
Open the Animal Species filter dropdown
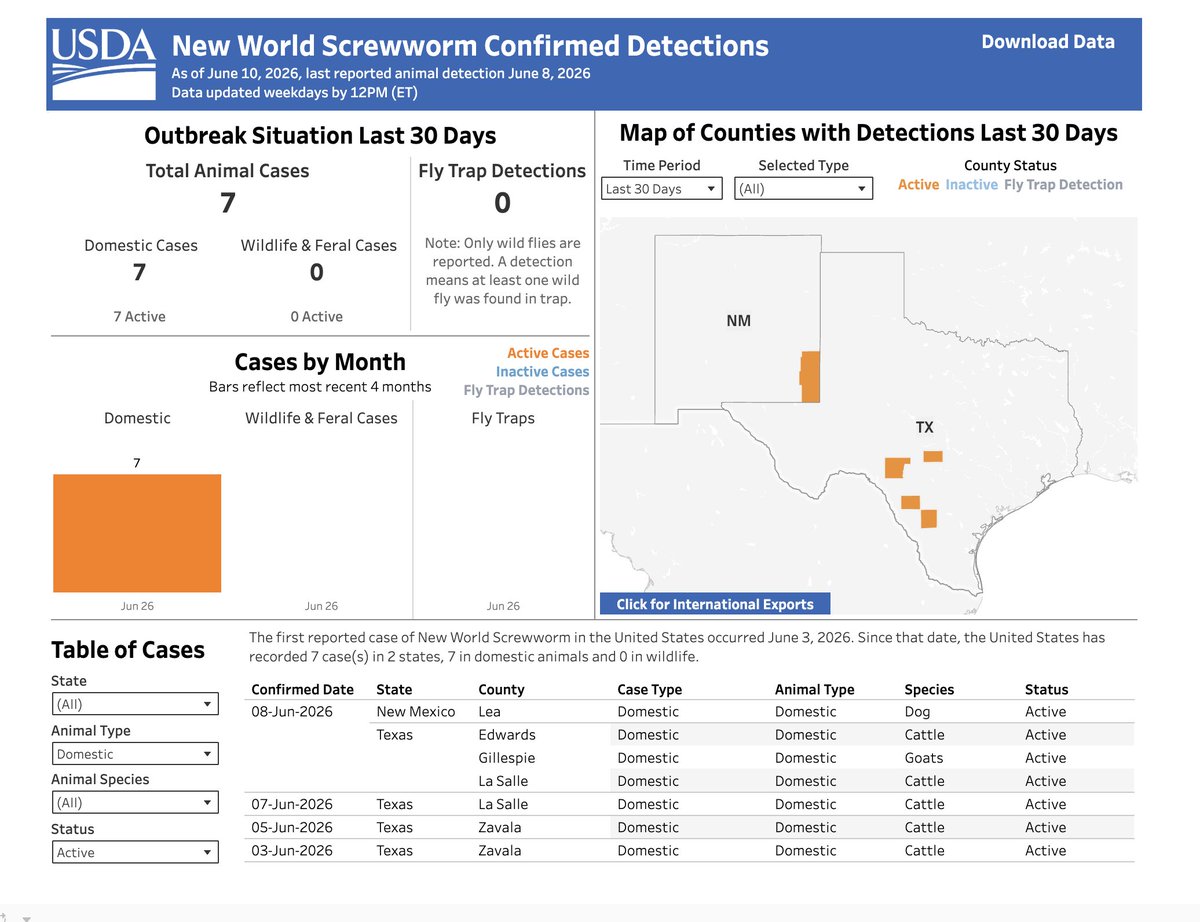pos(135,802)
